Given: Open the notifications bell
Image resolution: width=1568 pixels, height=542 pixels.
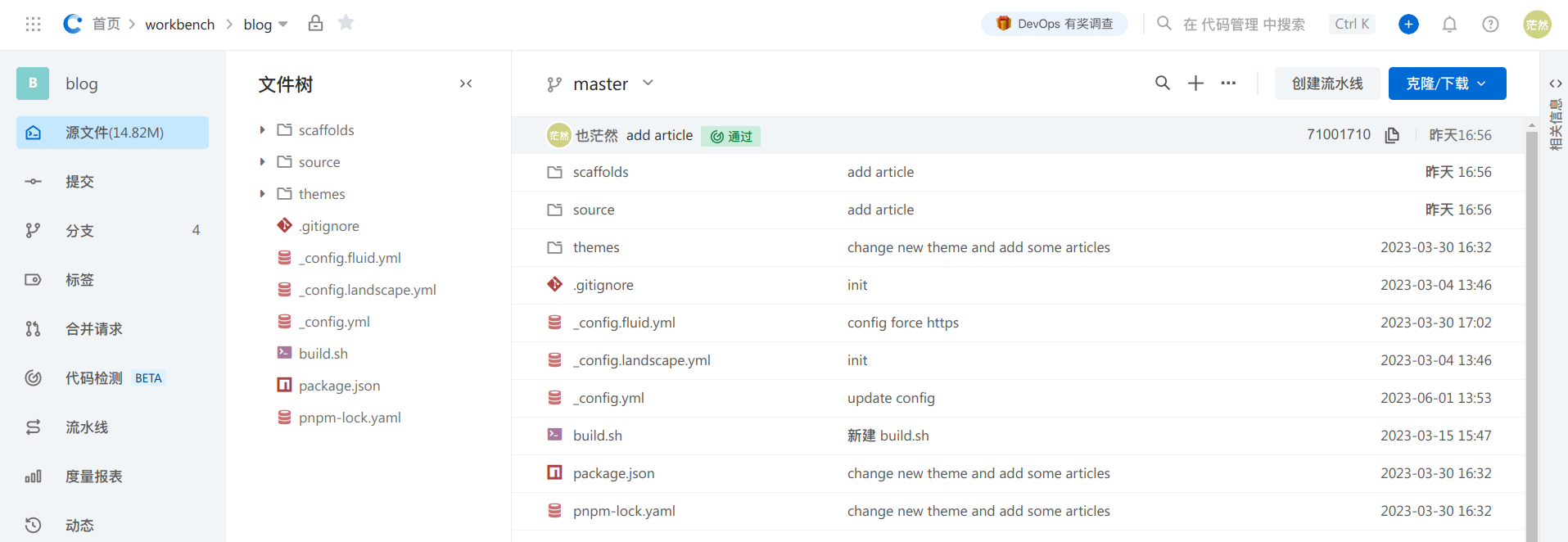Looking at the screenshot, I should click(x=1449, y=25).
